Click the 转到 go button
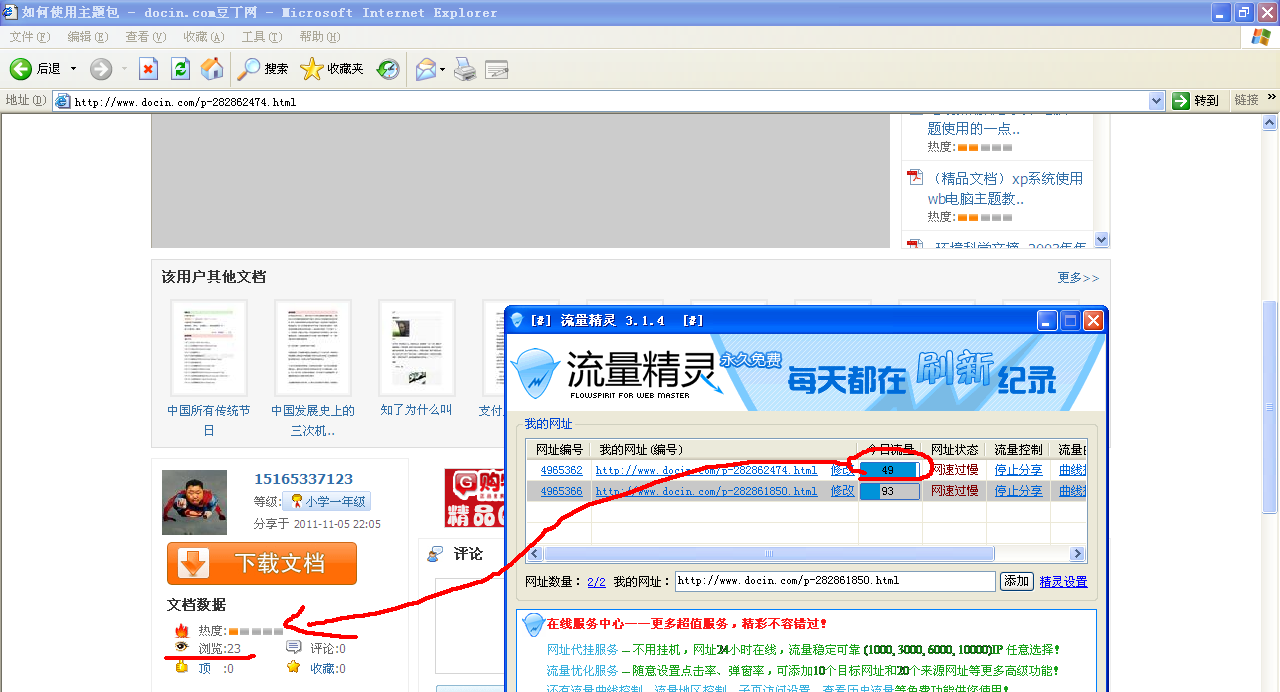Viewport: 1280px width, 692px height. 1197,100
